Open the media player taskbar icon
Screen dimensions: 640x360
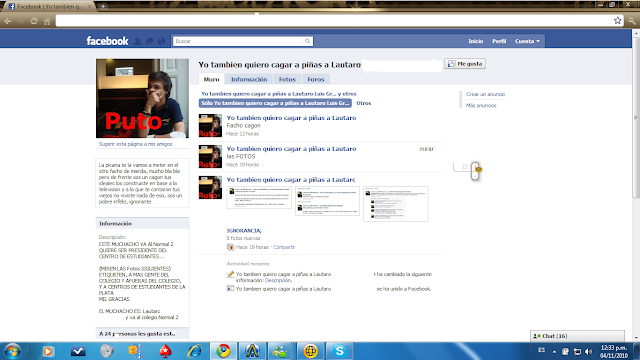[48, 351]
